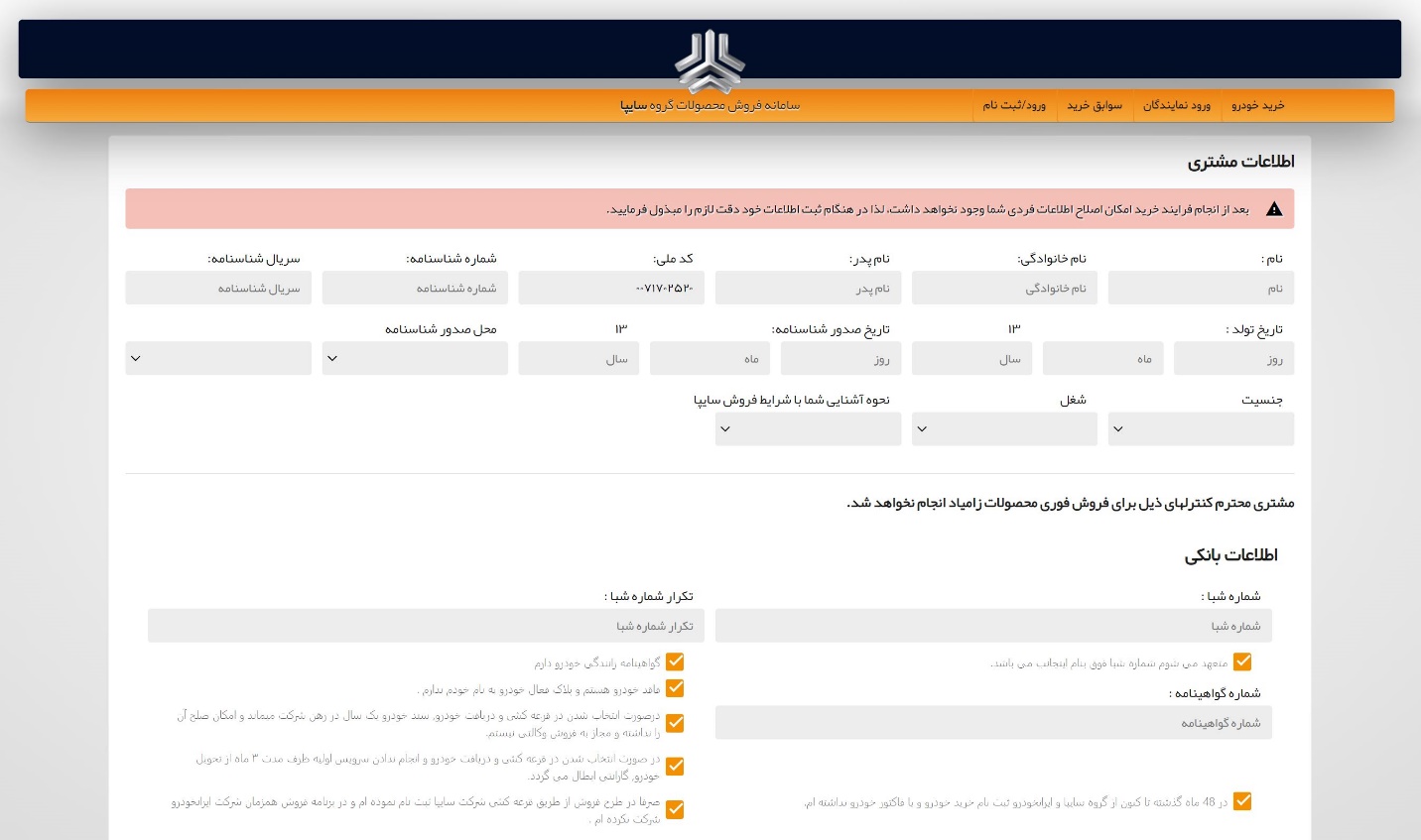1421x840 pixels.
Task: Uncheck the 48 ماه گذشته no-purchase checkbox
Action: click(x=1242, y=801)
